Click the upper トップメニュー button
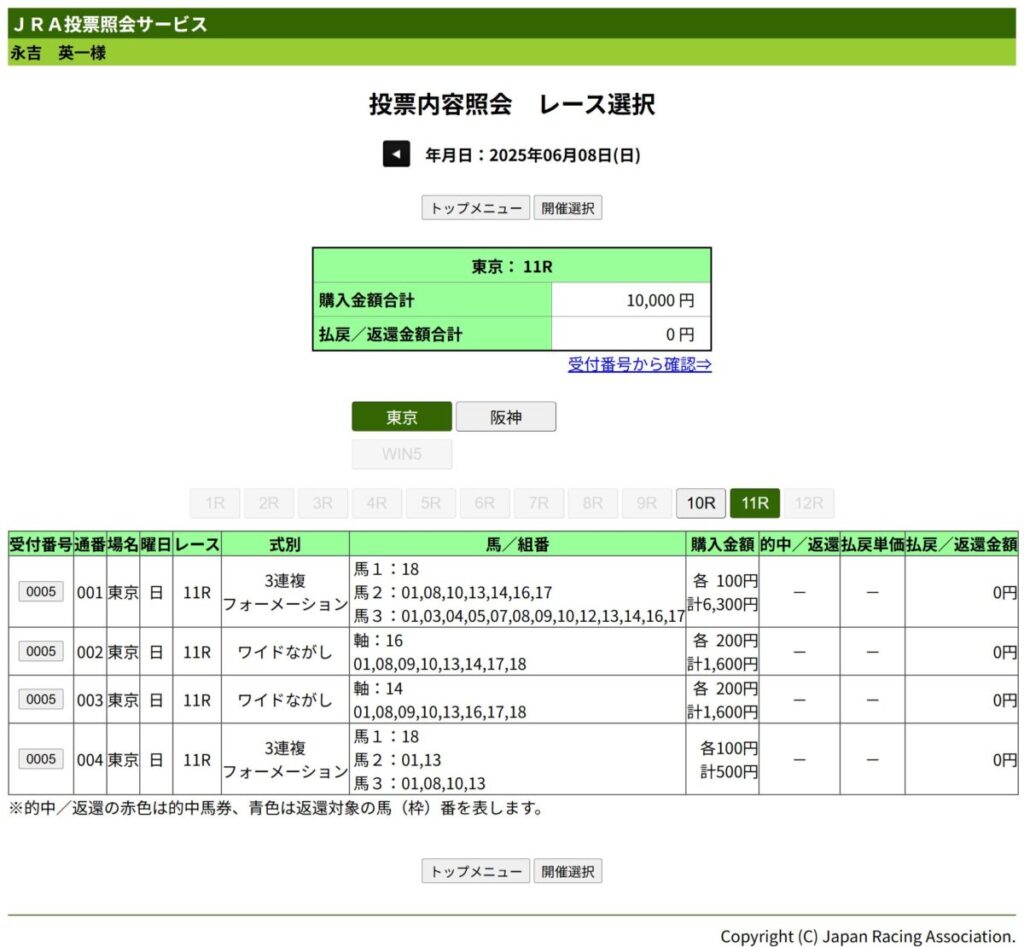This screenshot has width=1024, height=947. click(476, 208)
